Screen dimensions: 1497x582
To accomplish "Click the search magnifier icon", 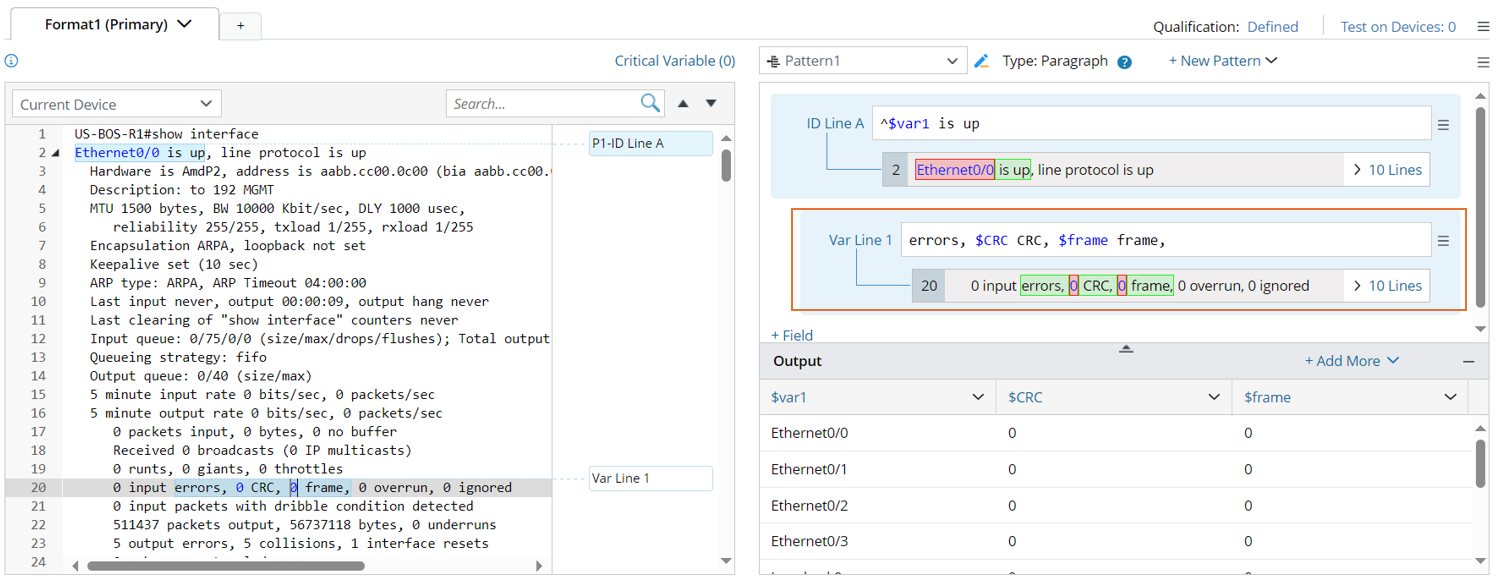I will pyautogui.click(x=650, y=103).
